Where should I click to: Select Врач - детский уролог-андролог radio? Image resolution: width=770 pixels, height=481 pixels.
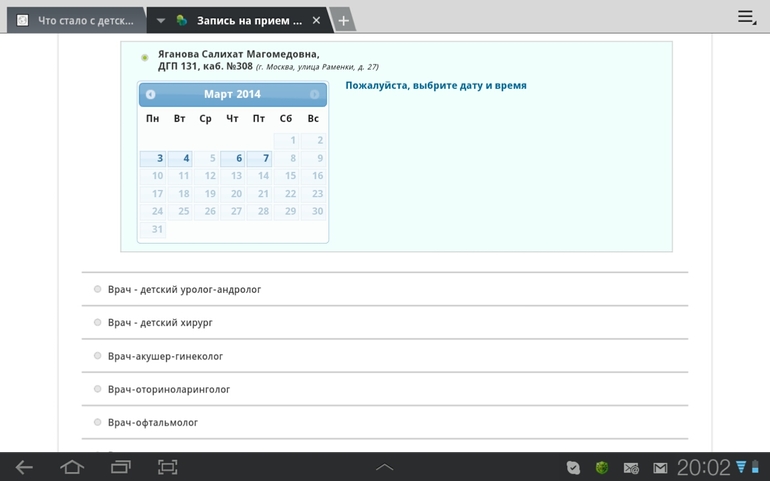98,289
